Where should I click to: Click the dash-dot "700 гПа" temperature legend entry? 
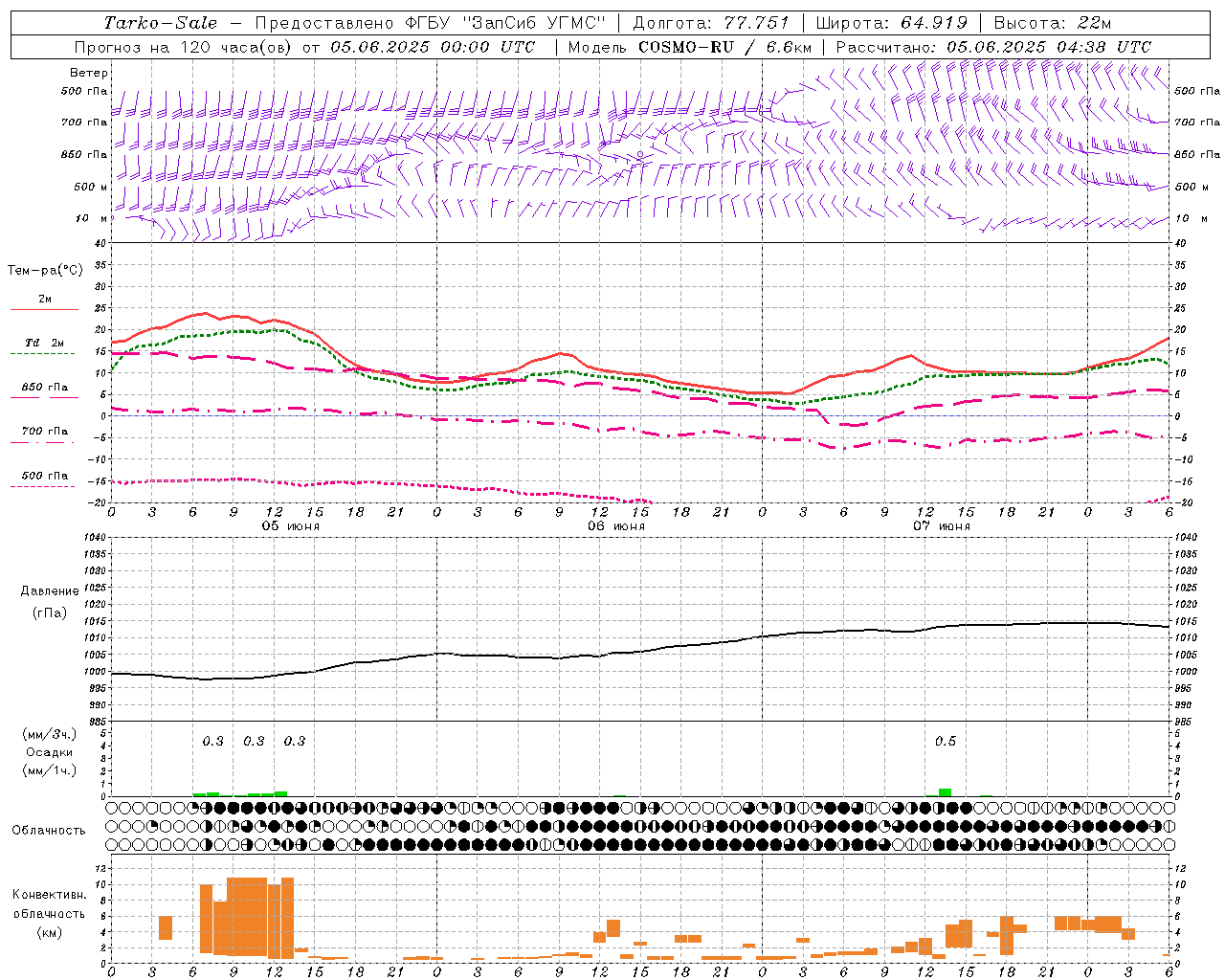pyautogui.click(x=44, y=432)
